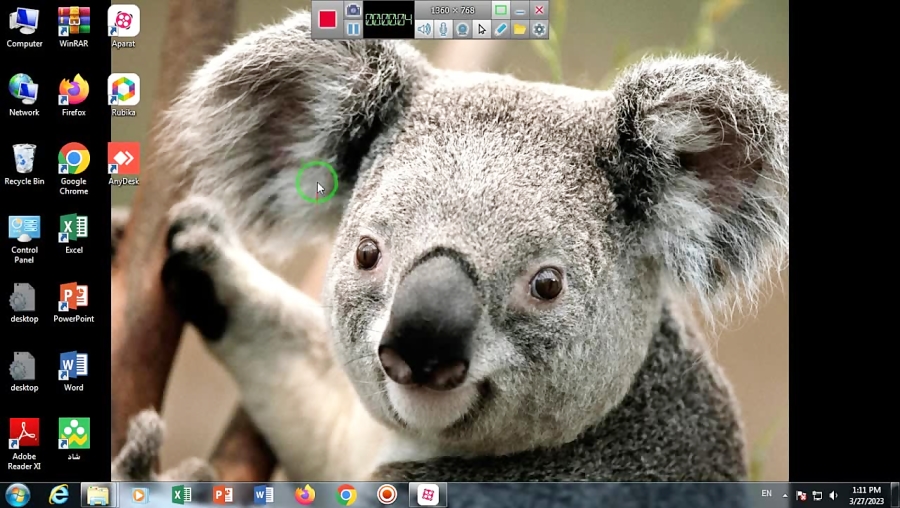Launch Word from the taskbar
This screenshot has height=508, width=900.
coord(263,495)
